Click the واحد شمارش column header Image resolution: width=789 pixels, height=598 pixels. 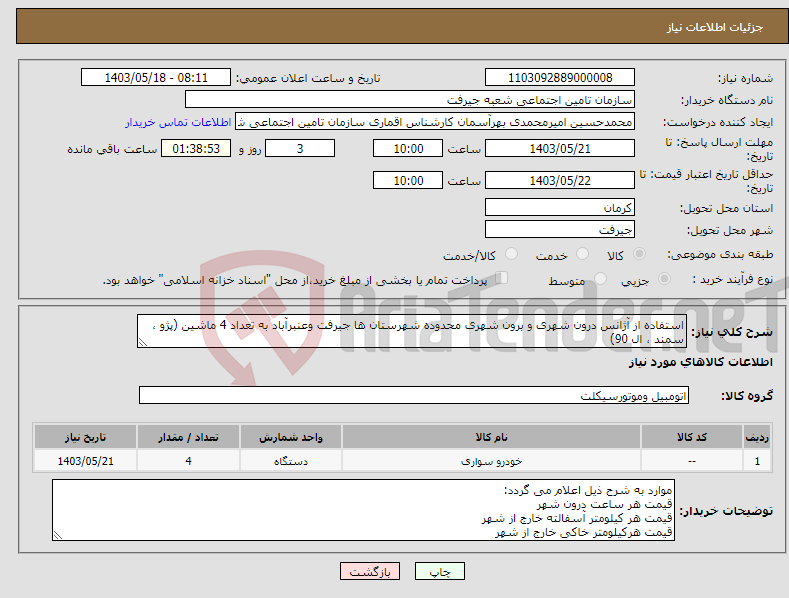click(x=291, y=437)
